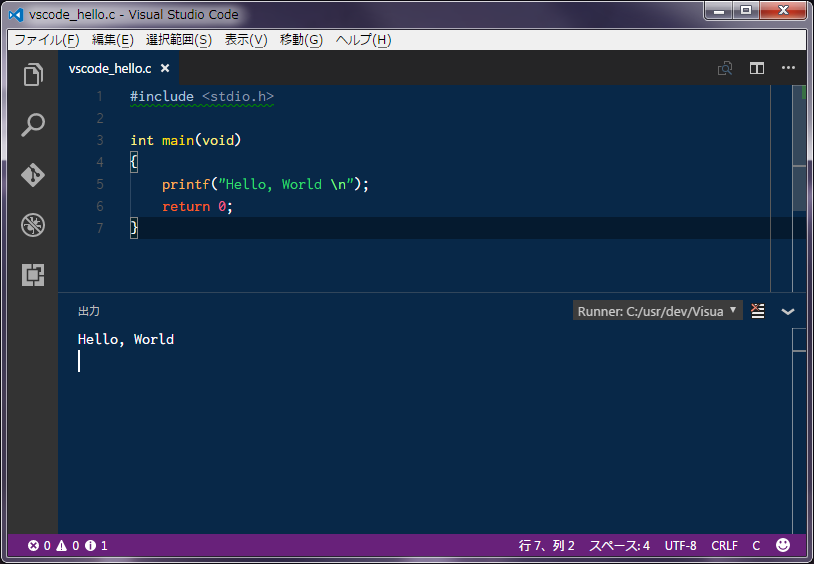814x564 pixels.
Task: Click errors and warnings count in status bar
Action: (x=67, y=546)
